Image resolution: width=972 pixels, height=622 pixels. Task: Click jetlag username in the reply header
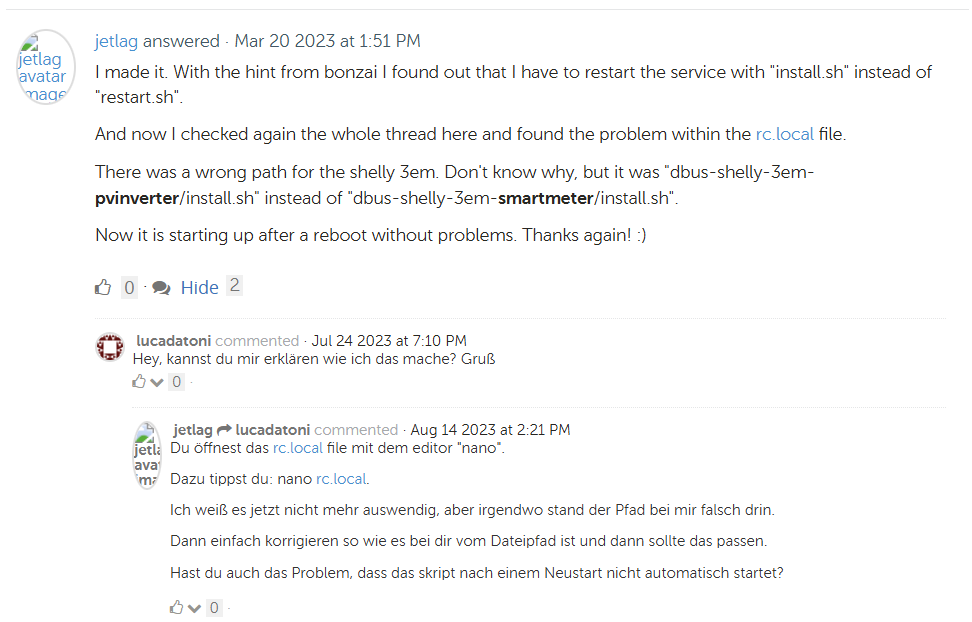pyautogui.click(x=192, y=430)
